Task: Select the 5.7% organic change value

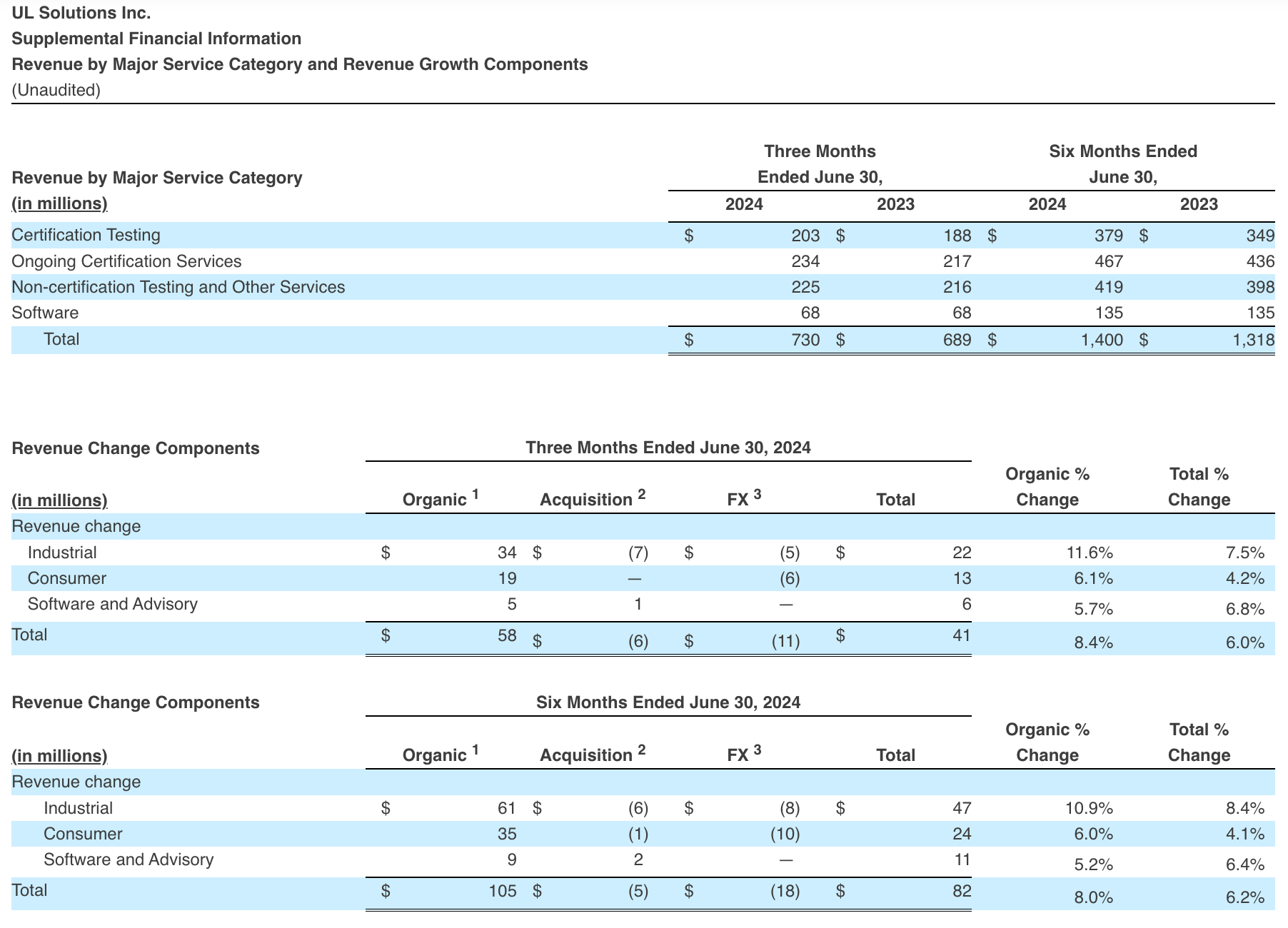Action: (1094, 609)
